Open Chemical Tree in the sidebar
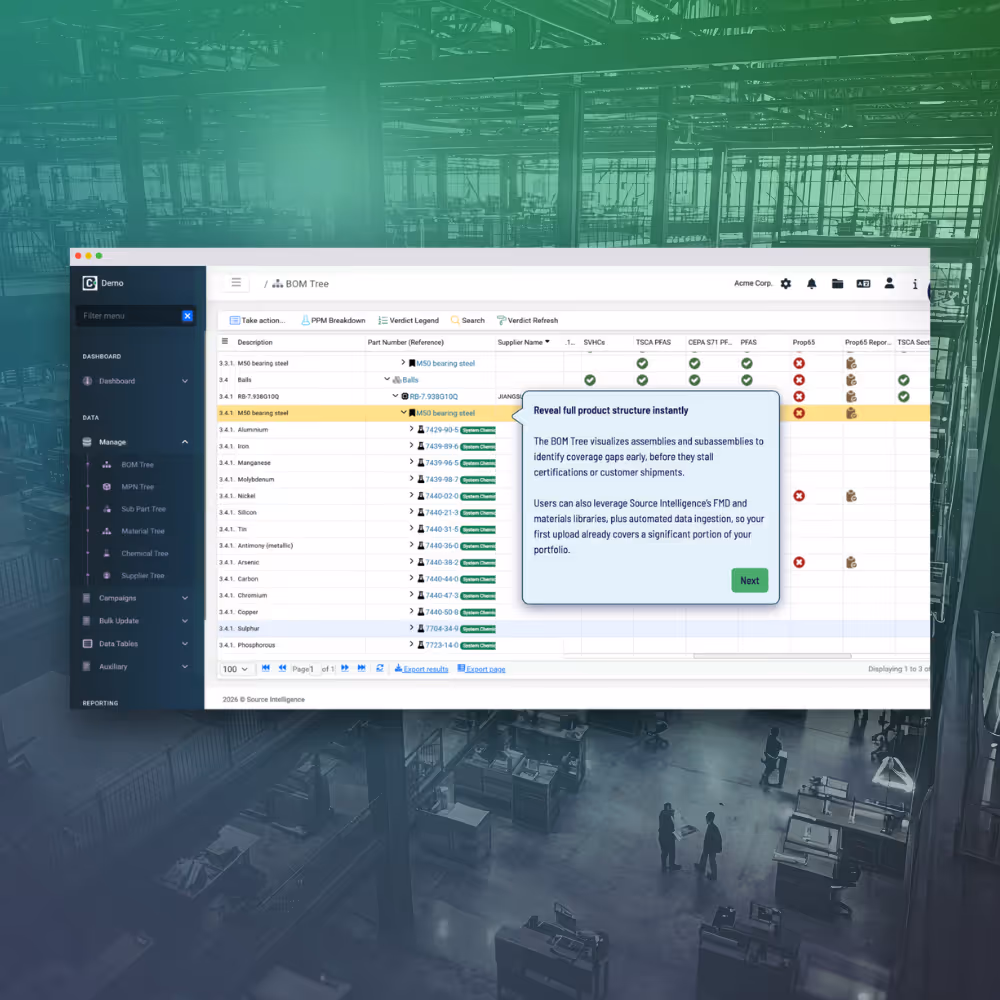The width and height of the screenshot is (1000, 1000). point(144,554)
